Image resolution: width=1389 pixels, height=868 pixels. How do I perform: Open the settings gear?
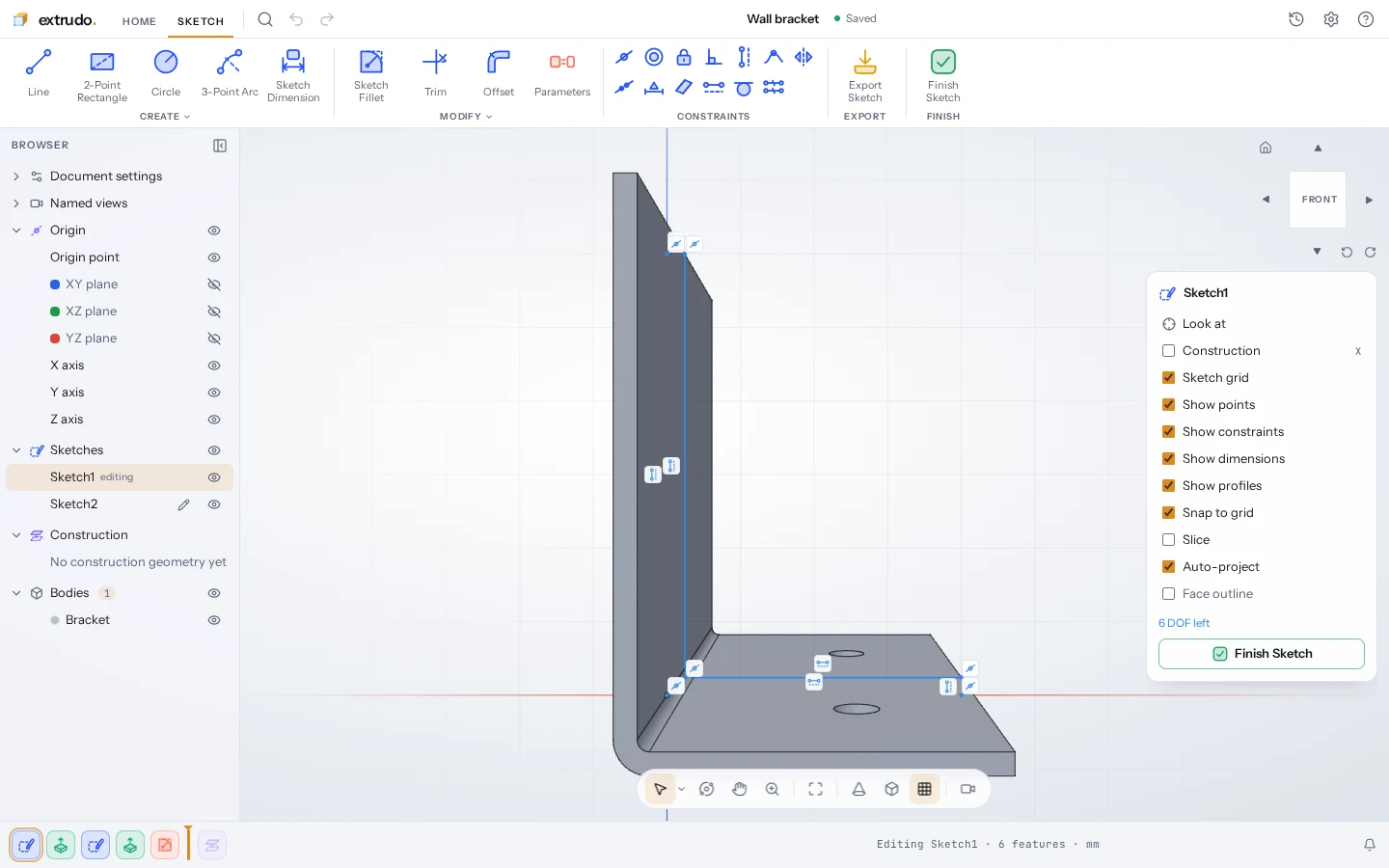point(1331,19)
